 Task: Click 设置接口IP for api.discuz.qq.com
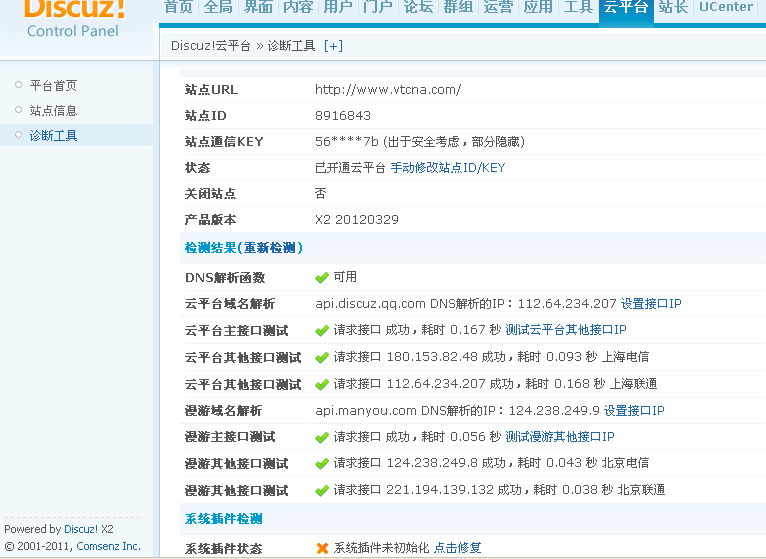point(651,303)
